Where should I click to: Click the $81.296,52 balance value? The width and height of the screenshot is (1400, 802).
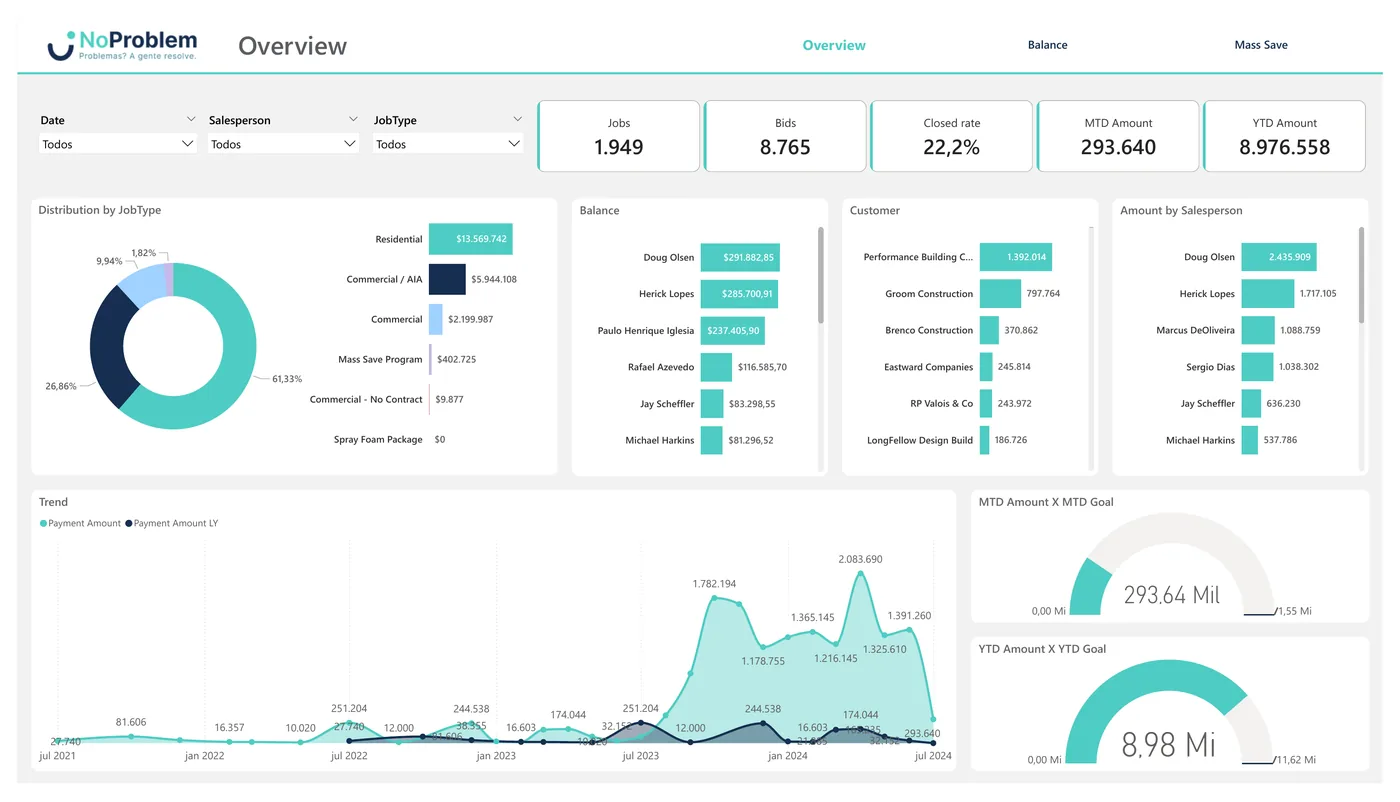[x=751, y=440]
